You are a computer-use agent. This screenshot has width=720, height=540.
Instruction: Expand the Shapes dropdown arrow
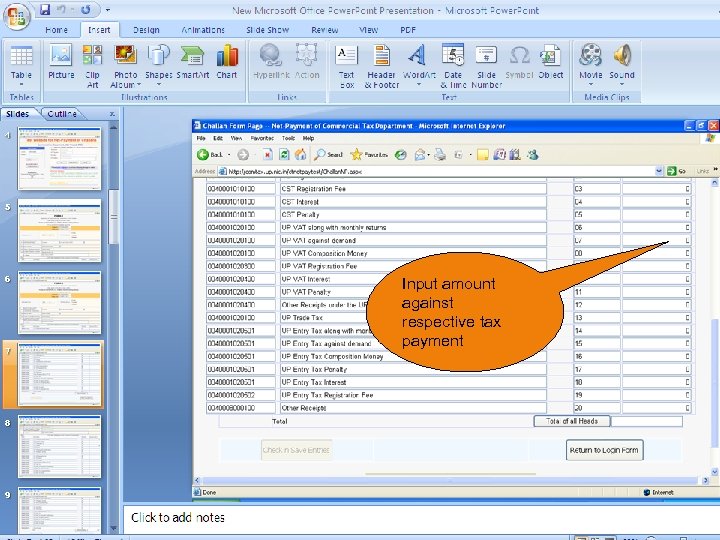(x=159, y=84)
